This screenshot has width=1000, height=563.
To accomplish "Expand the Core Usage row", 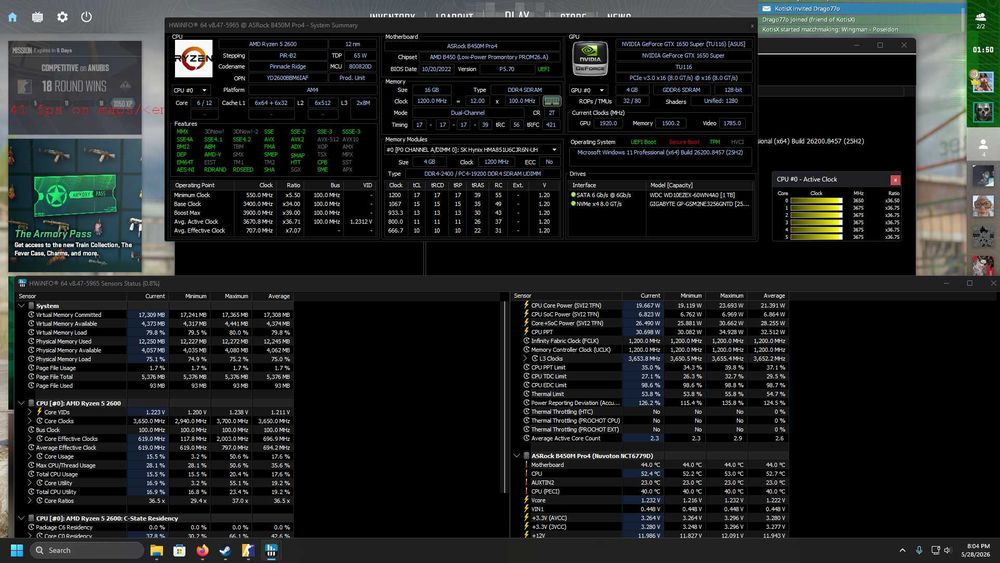I will (30, 457).
